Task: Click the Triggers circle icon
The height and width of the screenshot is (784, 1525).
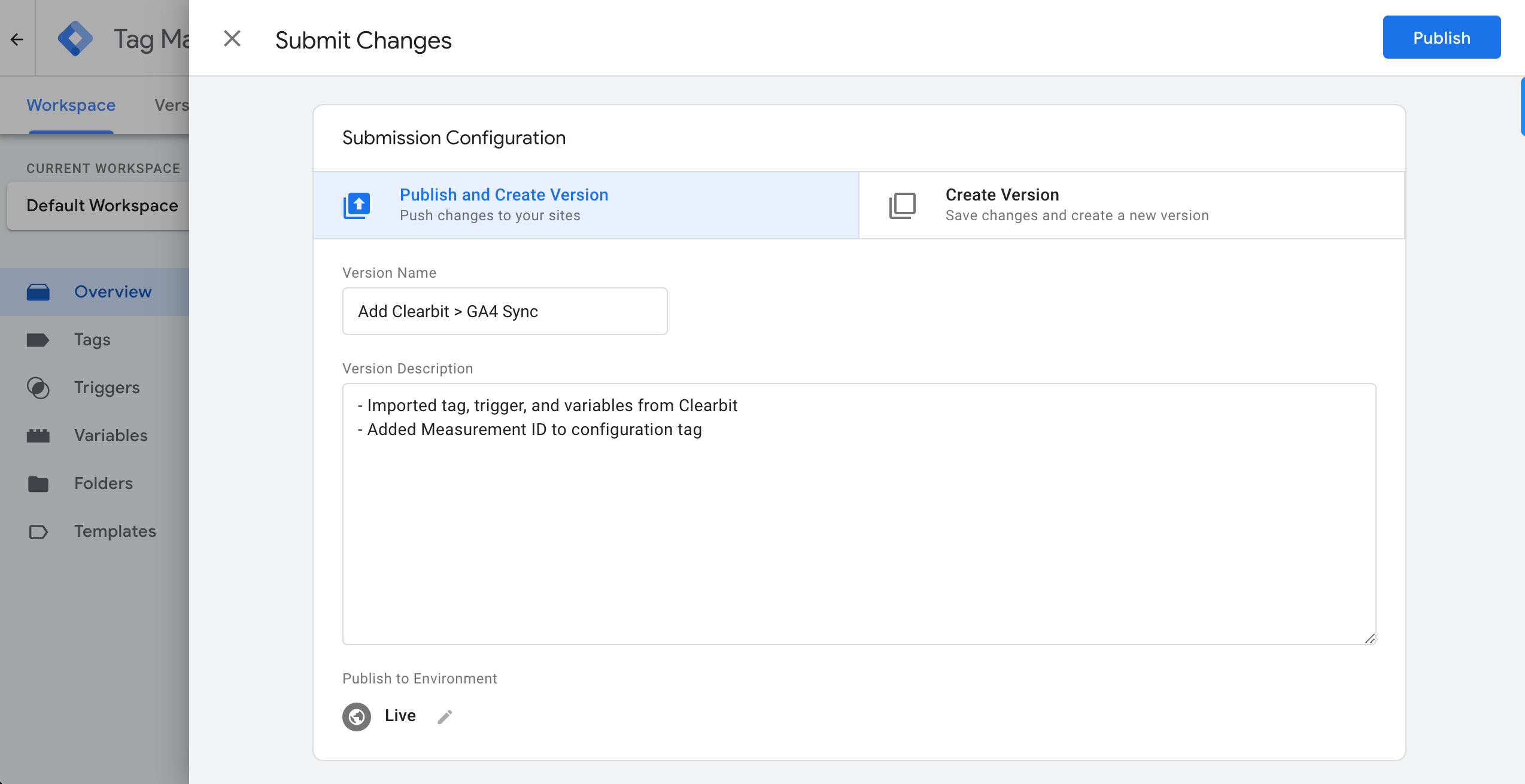Action: pos(38,388)
